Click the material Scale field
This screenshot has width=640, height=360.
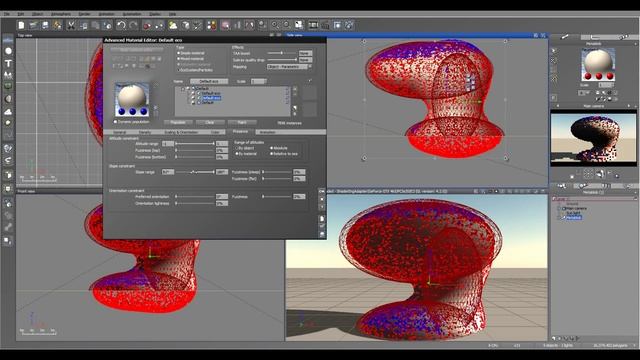pos(258,81)
